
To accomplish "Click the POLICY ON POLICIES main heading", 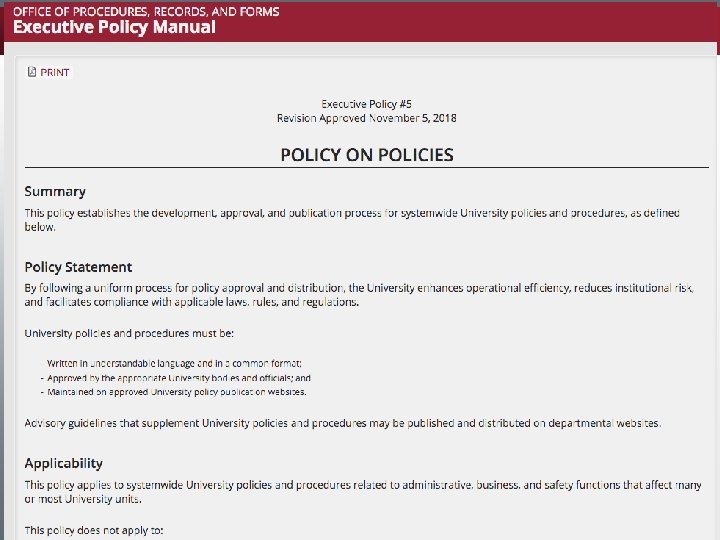I will tap(367, 155).
